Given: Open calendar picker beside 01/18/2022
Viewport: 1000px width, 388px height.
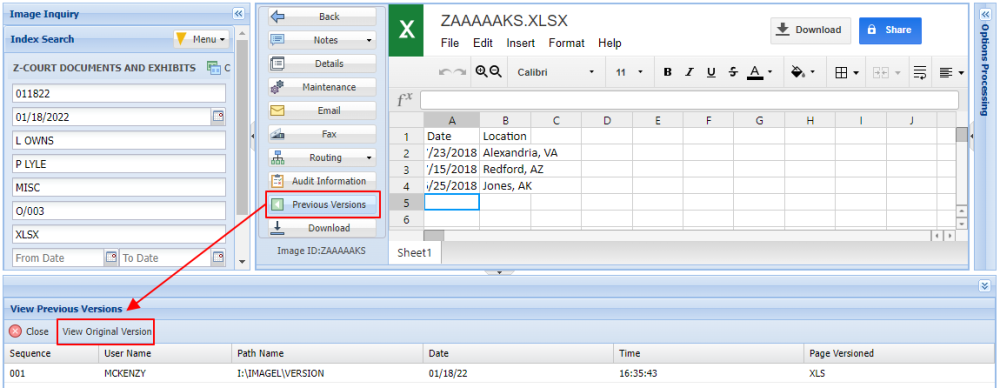Looking at the screenshot, I should pos(218,117).
